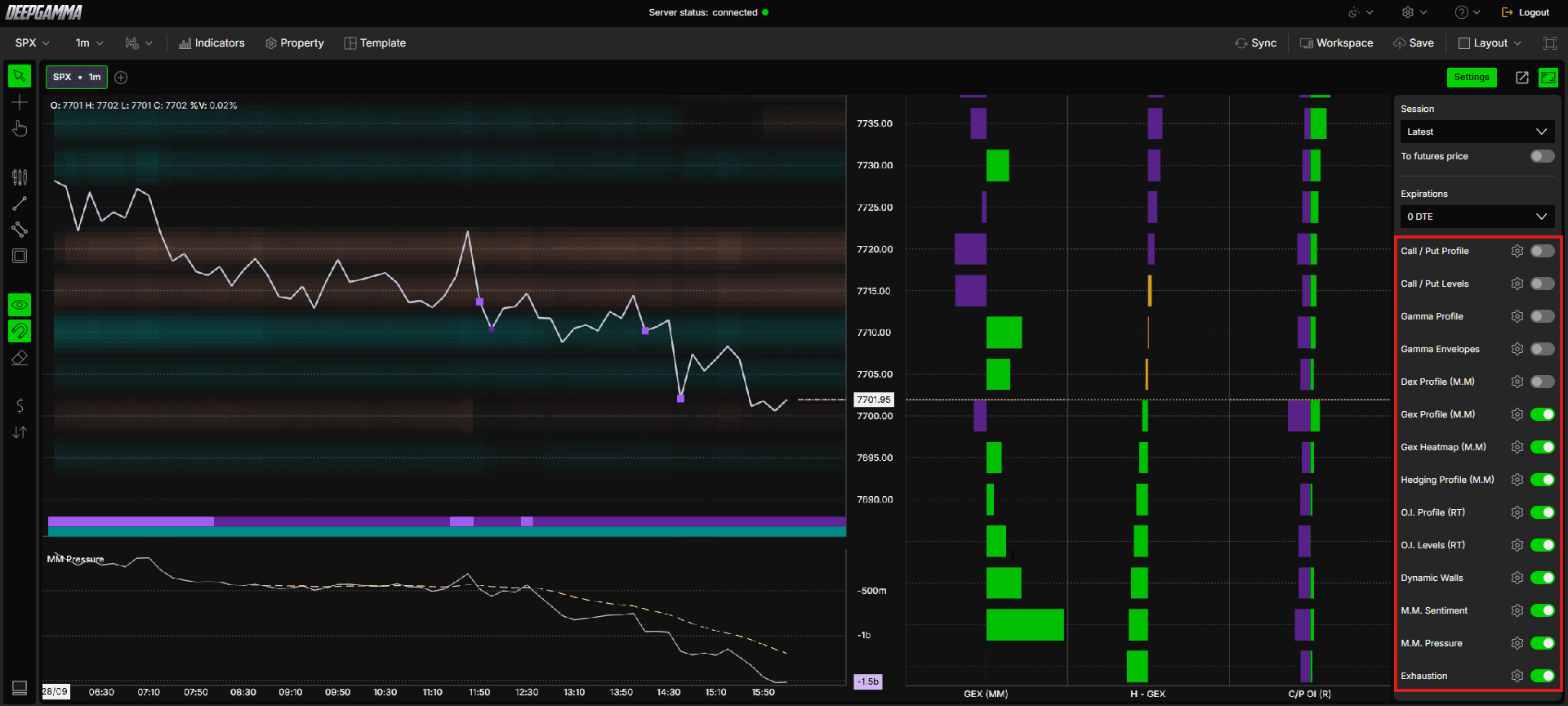Click the Save button

tap(1414, 43)
